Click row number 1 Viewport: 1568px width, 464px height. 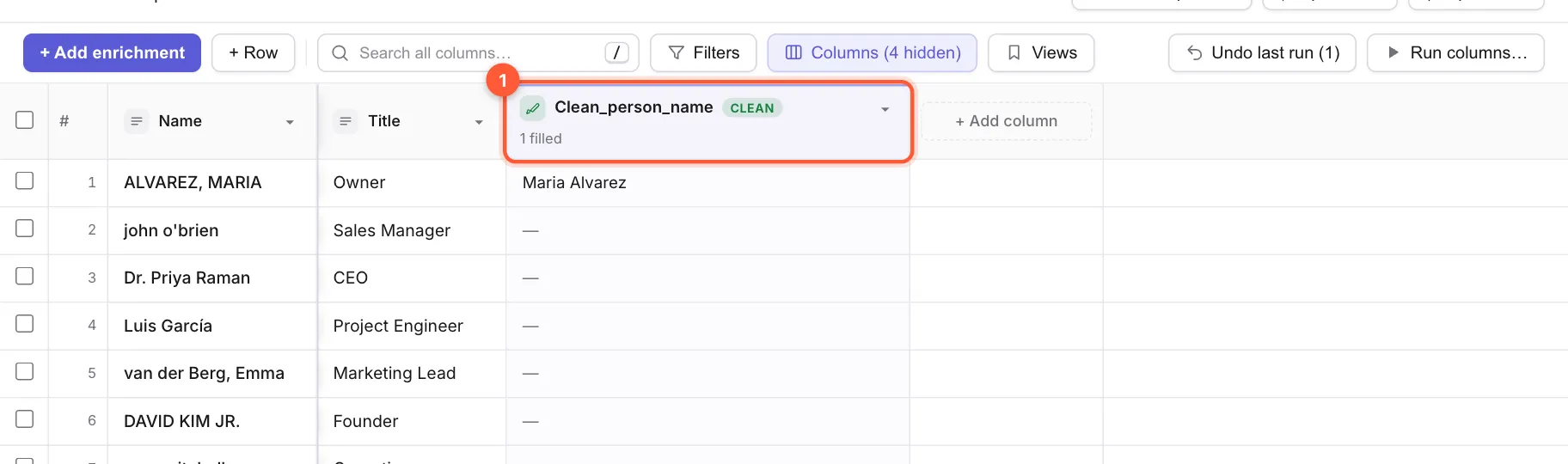pyautogui.click(x=92, y=182)
